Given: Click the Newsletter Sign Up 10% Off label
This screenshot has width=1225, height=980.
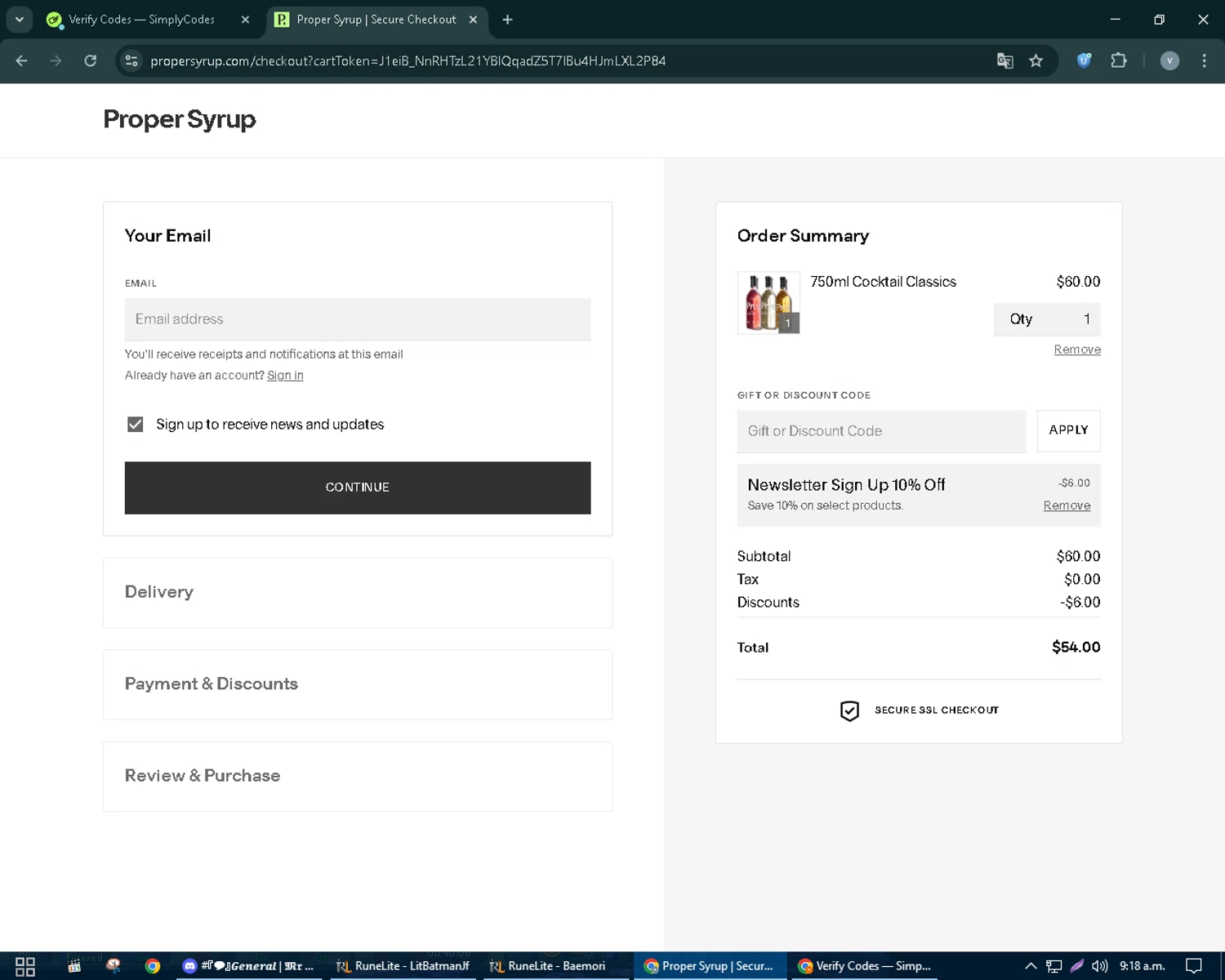Looking at the screenshot, I should 846,485.
